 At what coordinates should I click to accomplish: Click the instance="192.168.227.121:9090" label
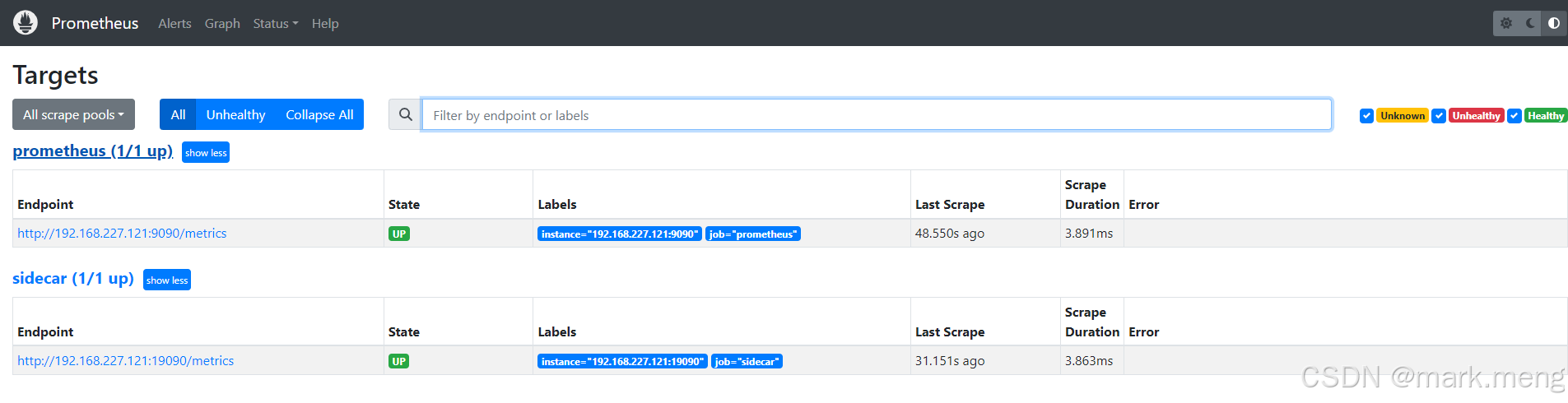pos(620,234)
